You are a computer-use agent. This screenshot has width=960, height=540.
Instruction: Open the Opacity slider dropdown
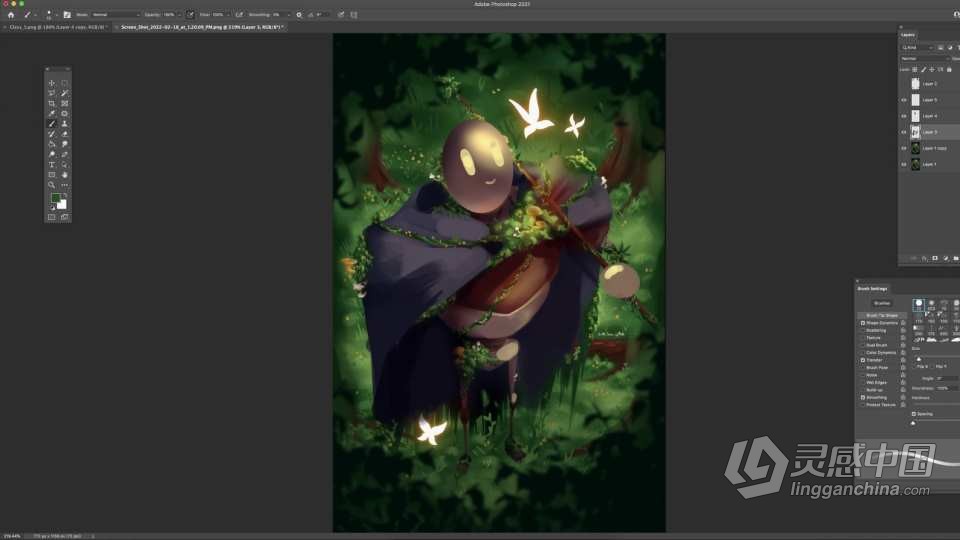pos(179,15)
